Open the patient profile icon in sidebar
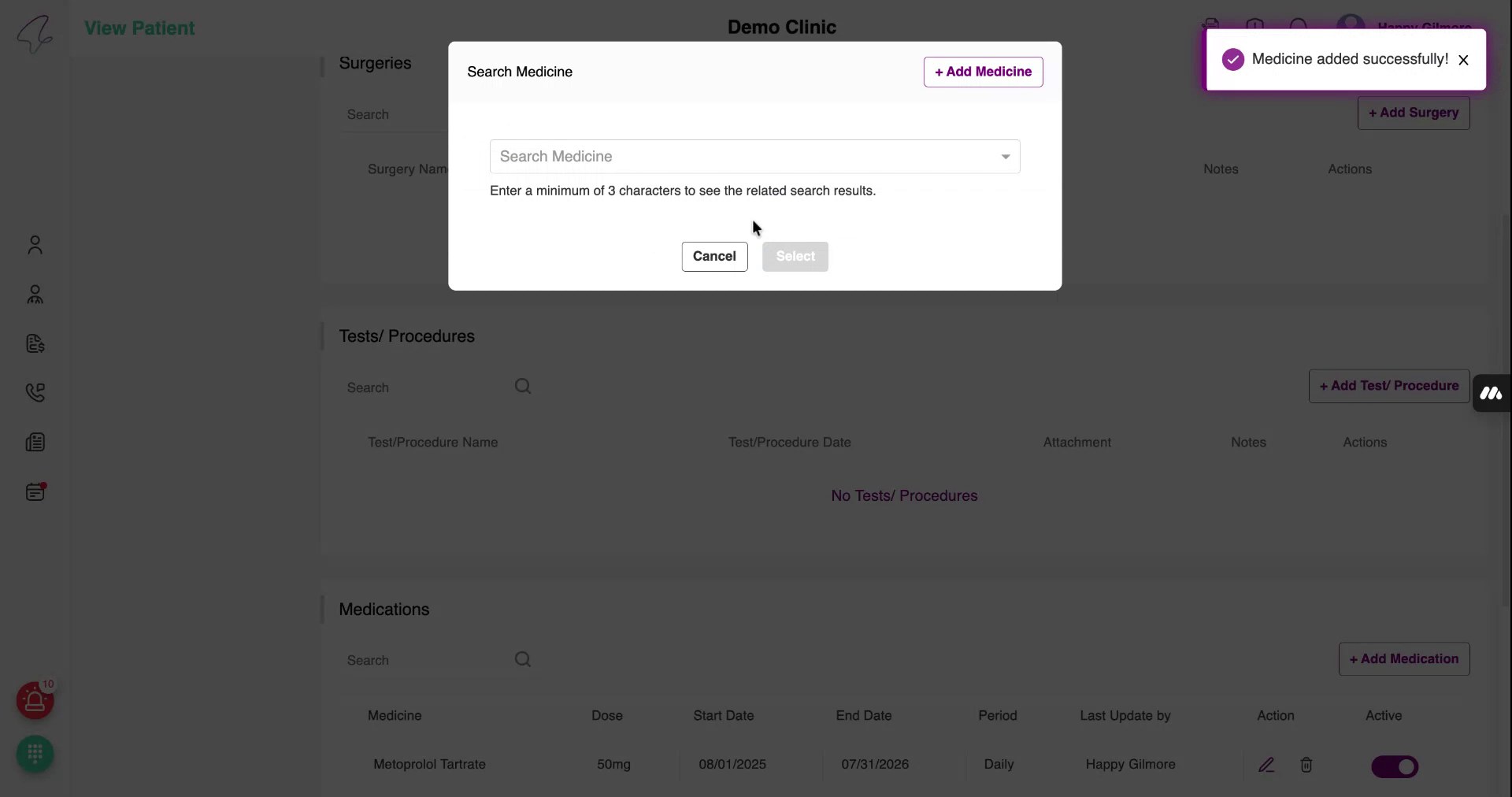 (35, 245)
